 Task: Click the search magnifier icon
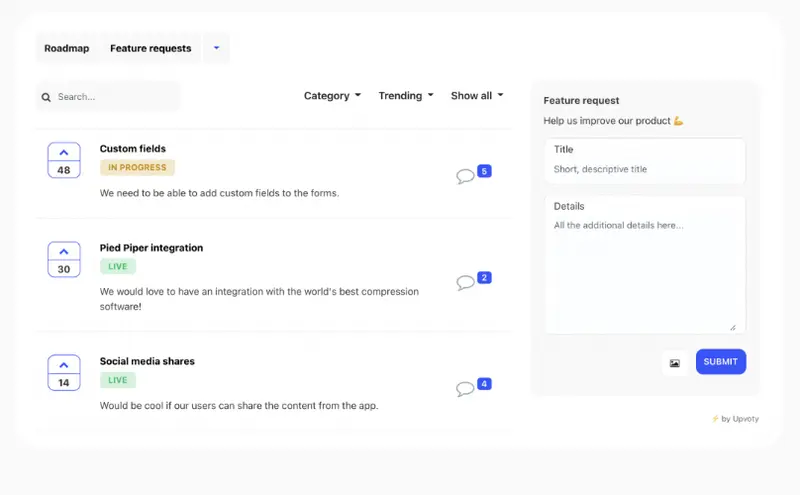coord(46,97)
